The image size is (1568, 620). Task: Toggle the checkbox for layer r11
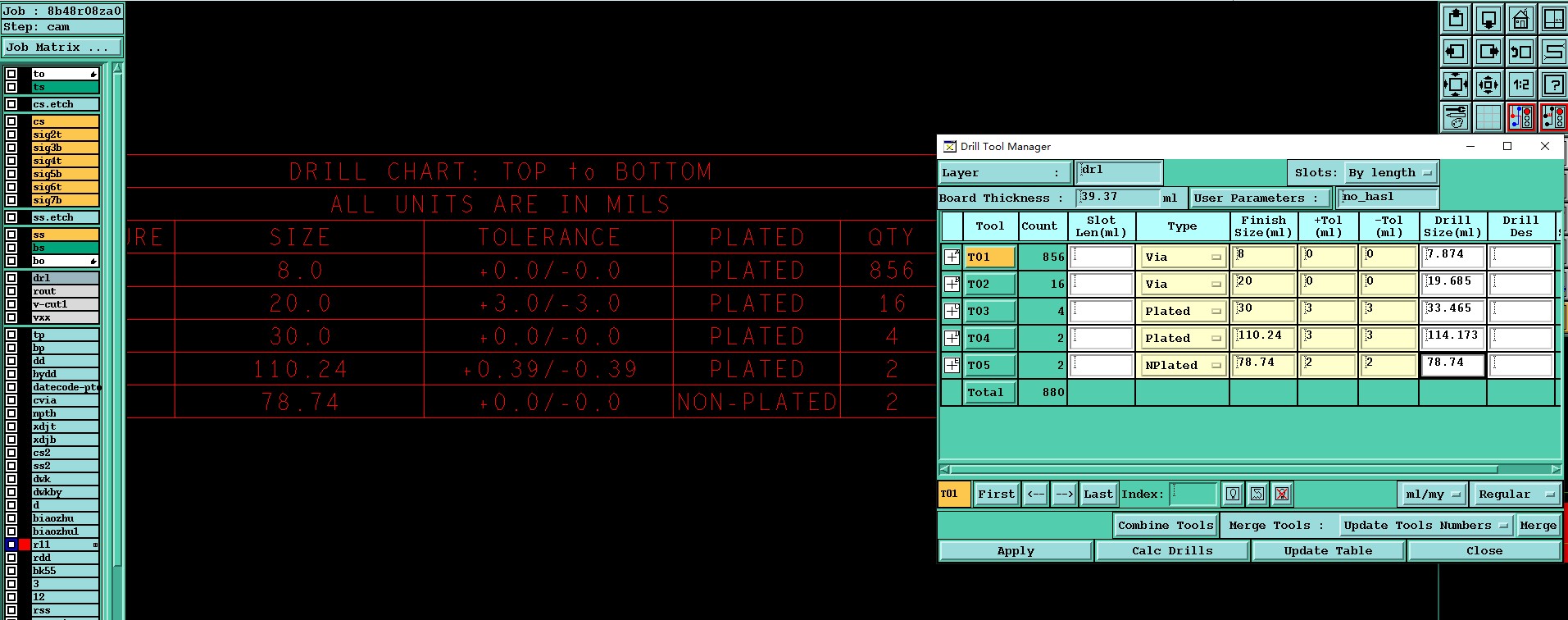pyautogui.click(x=11, y=545)
